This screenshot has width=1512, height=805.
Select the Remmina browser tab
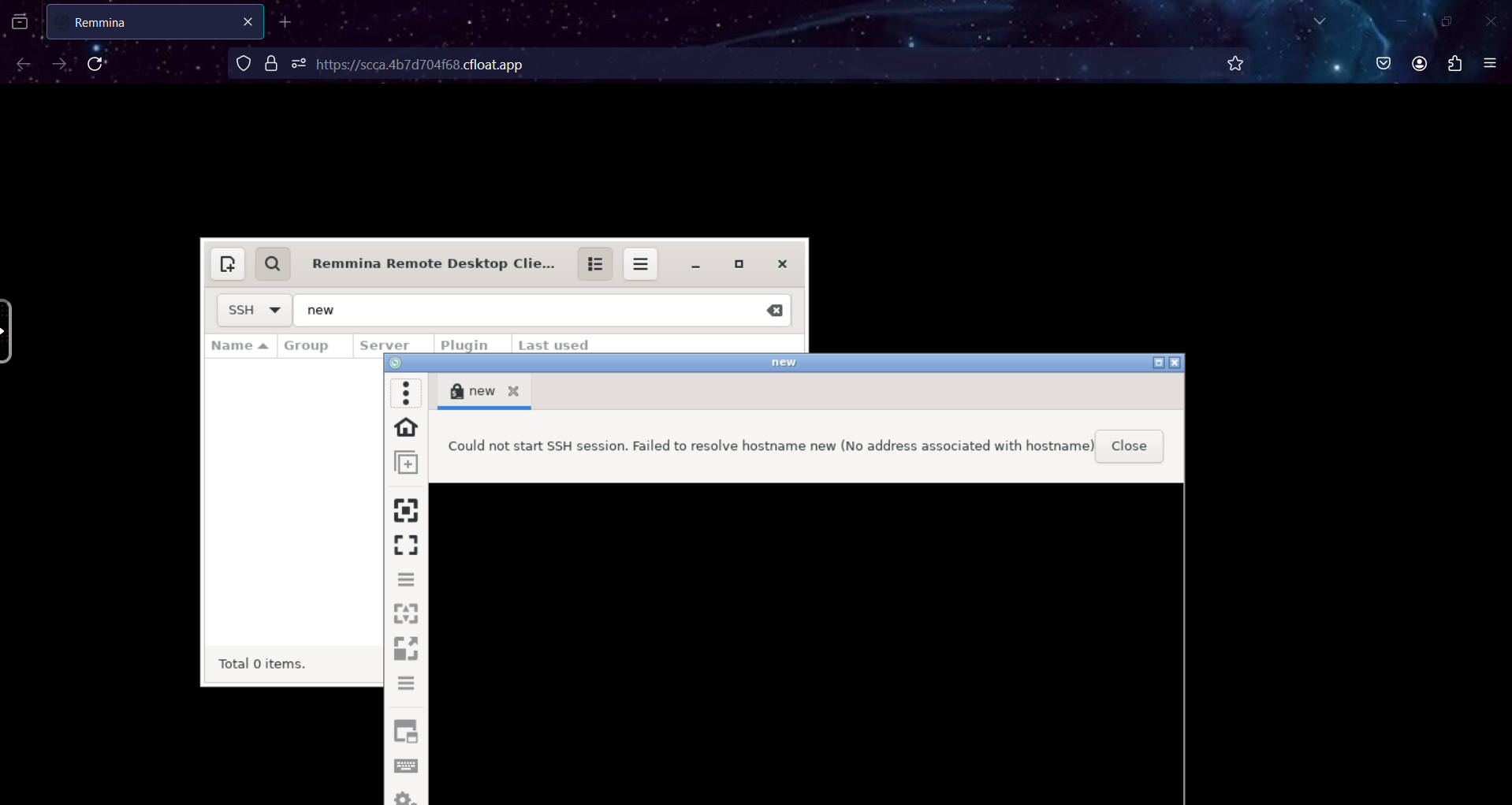pyautogui.click(x=155, y=22)
